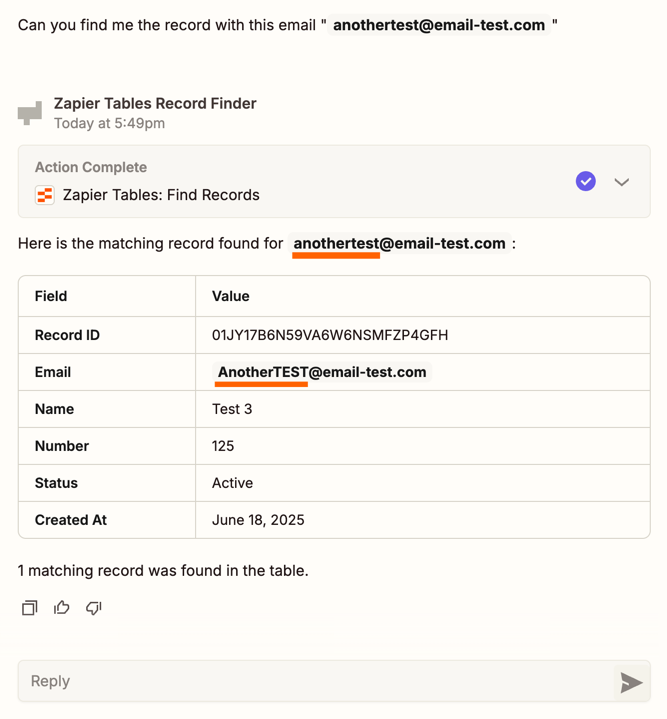
Task: Click the Zapier Tables Record Finder name
Action: tap(155, 103)
